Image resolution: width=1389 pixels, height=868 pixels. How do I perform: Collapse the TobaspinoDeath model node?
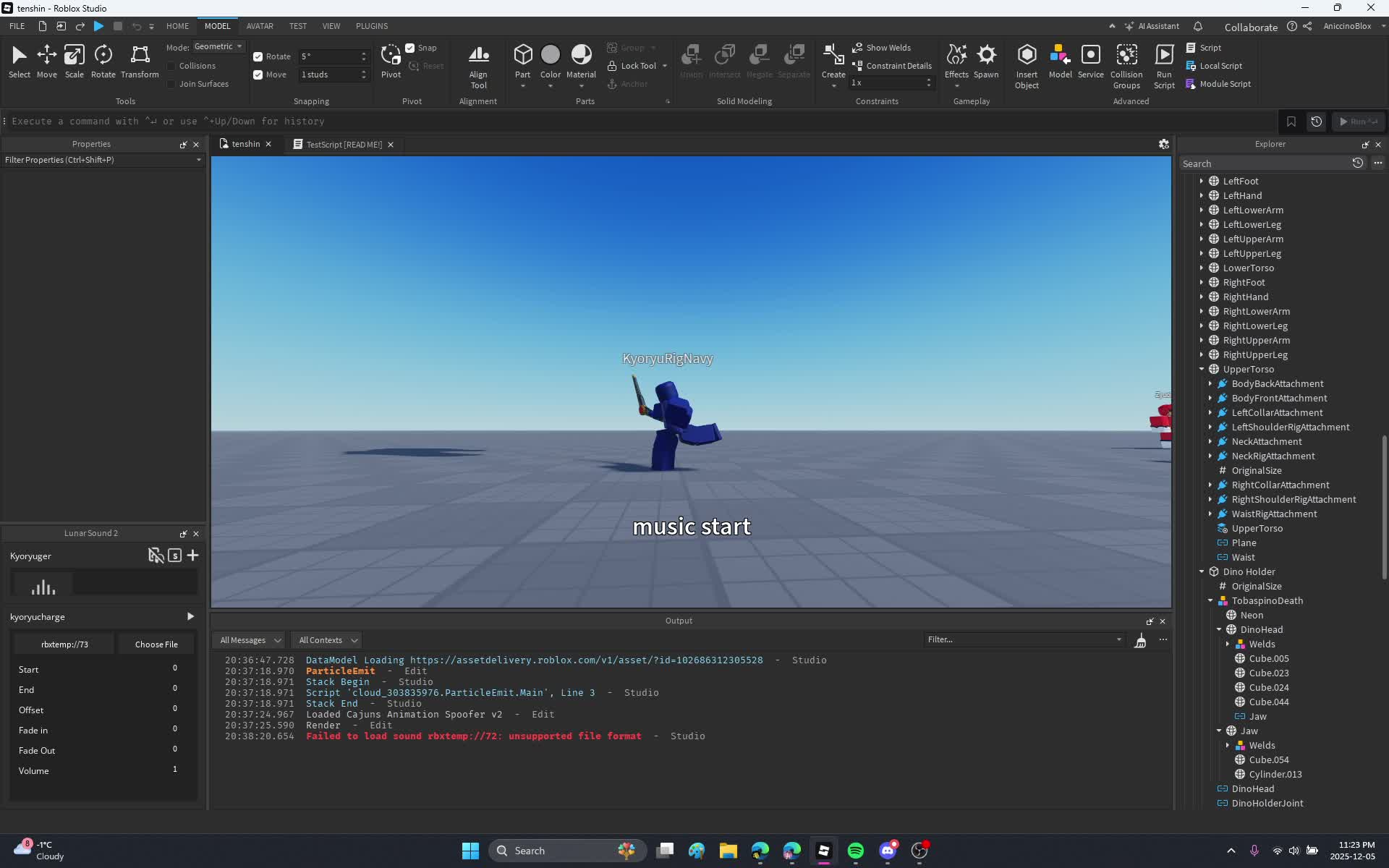tap(1210, 600)
